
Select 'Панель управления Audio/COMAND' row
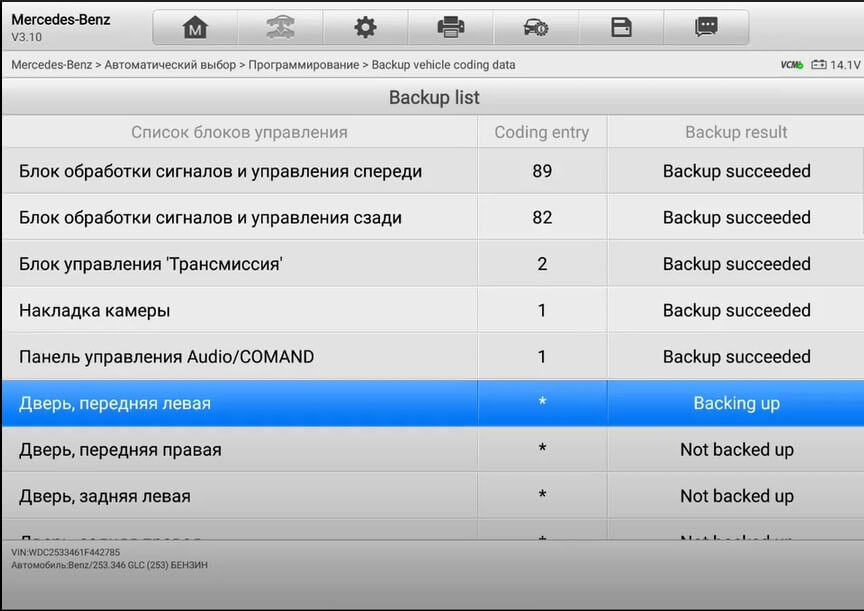(432, 356)
